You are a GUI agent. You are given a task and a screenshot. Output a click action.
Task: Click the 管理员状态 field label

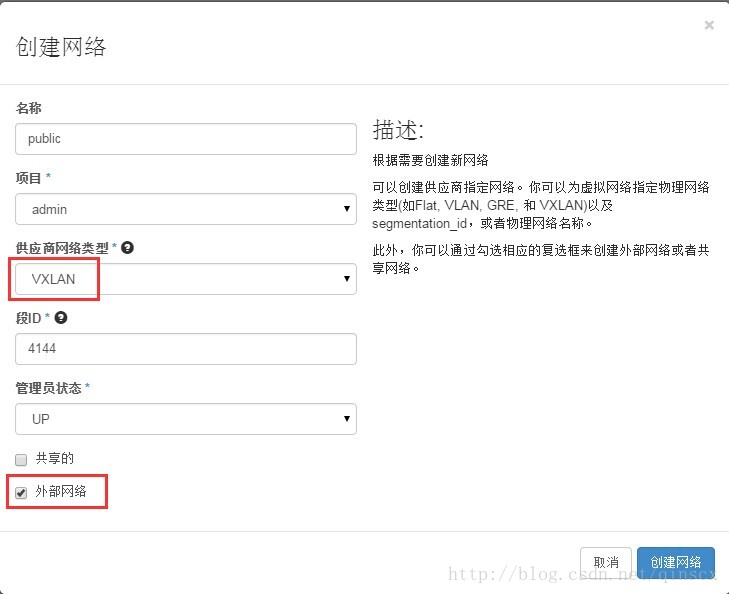[48, 388]
